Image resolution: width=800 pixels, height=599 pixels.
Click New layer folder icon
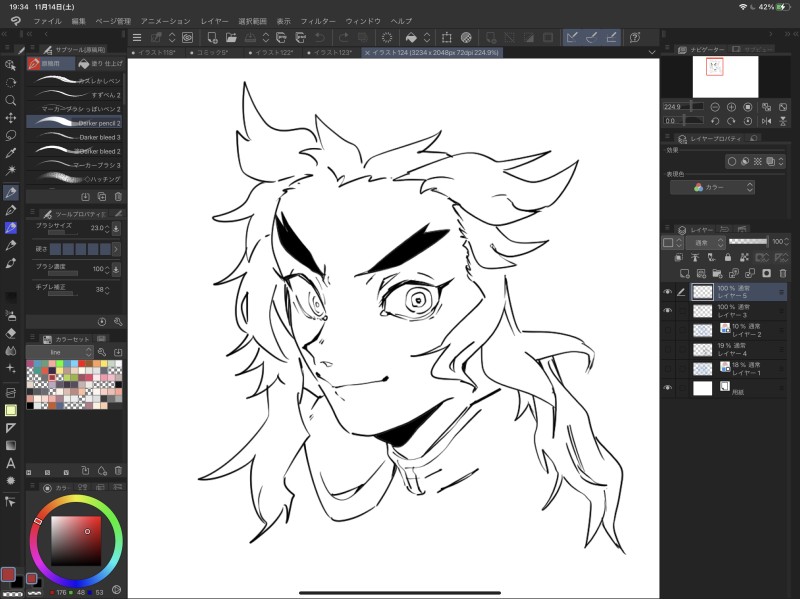tap(717, 273)
